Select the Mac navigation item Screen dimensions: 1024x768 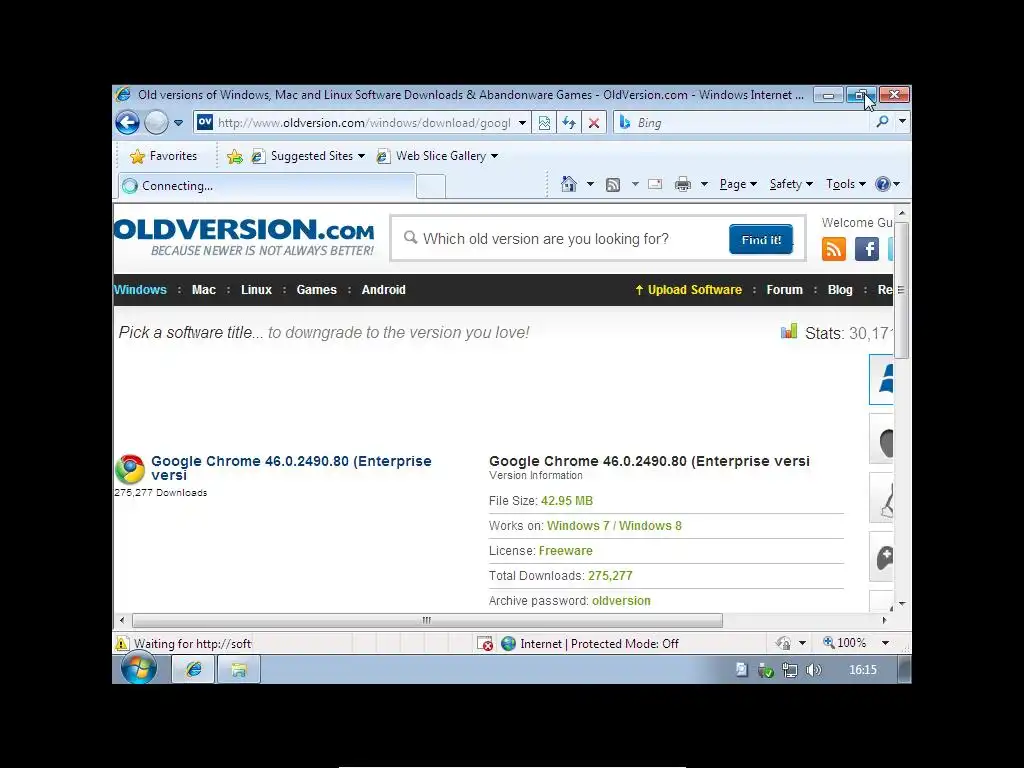point(204,290)
